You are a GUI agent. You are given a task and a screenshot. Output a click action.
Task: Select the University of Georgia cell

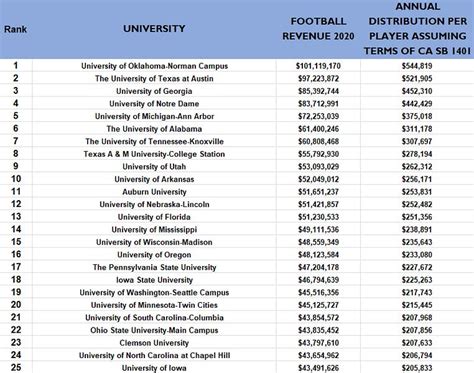point(154,91)
